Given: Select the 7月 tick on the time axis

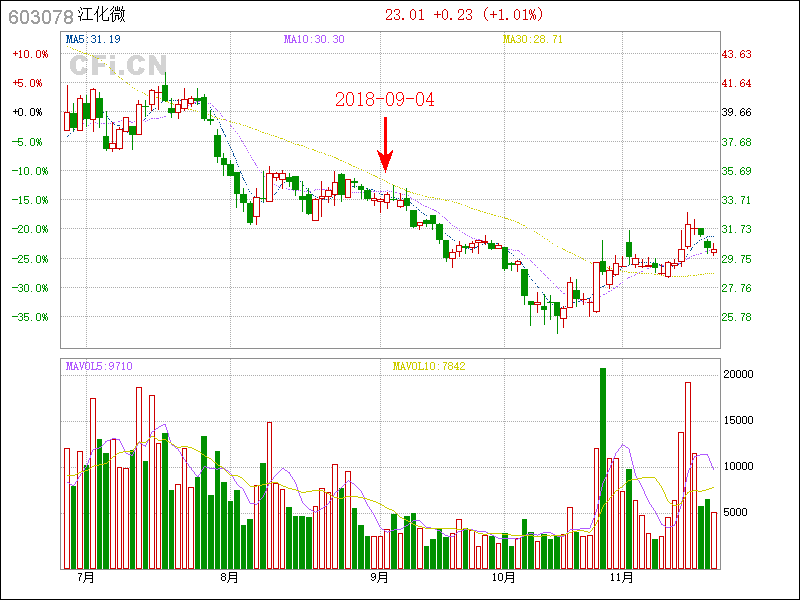Looking at the screenshot, I should tap(85, 577).
